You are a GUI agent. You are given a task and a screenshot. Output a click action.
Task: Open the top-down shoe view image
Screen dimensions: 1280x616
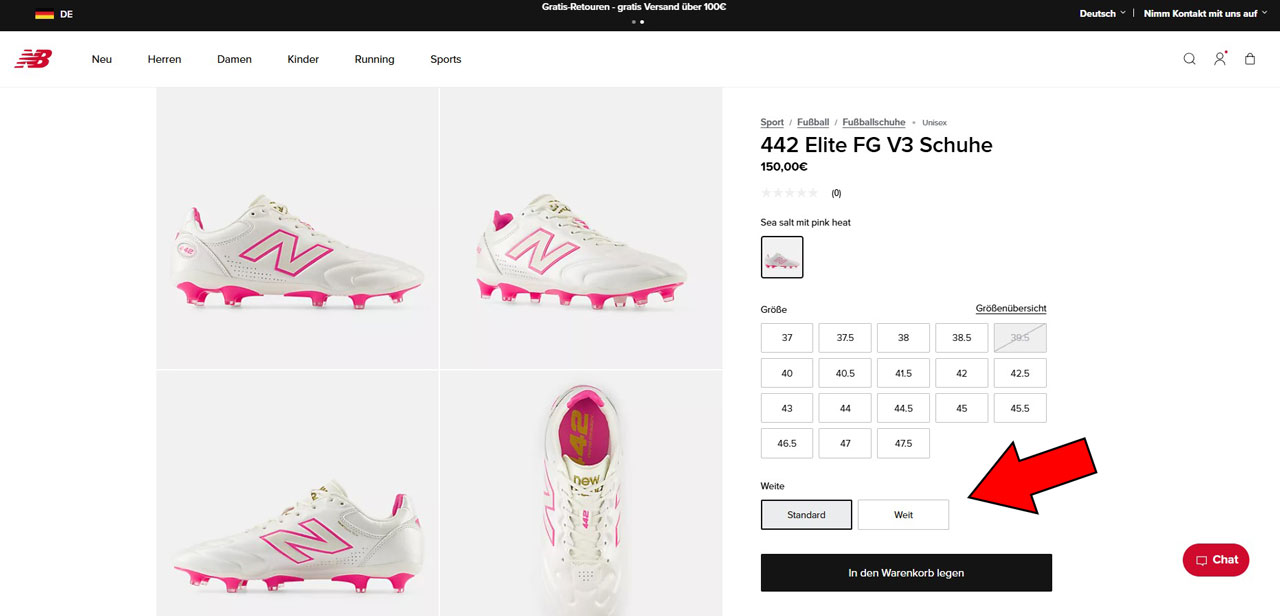coord(581,493)
